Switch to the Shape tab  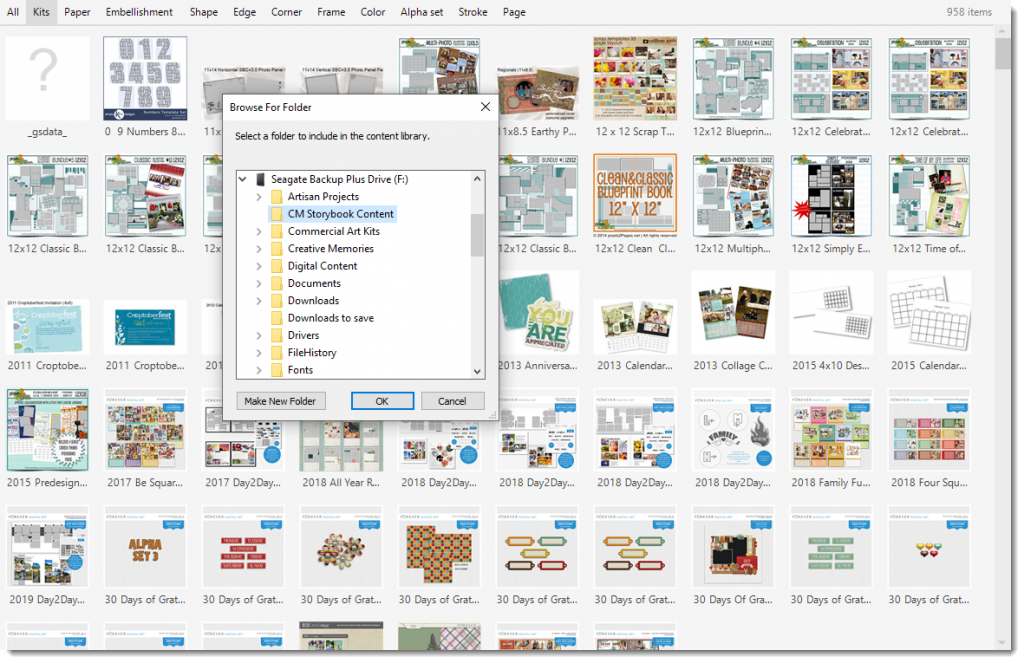pyautogui.click(x=204, y=12)
